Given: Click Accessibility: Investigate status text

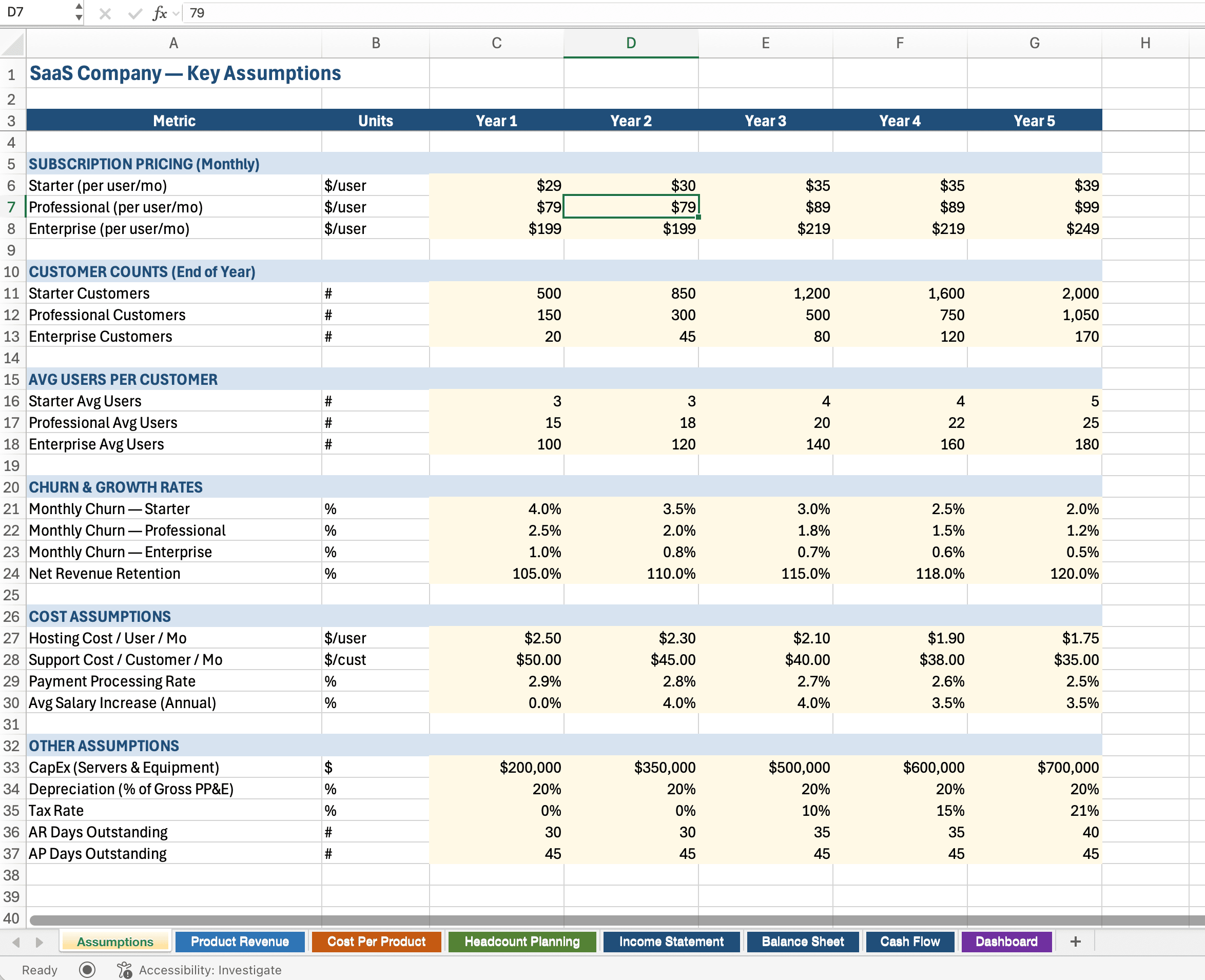Looking at the screenshot, I should (x=210, y=969).
